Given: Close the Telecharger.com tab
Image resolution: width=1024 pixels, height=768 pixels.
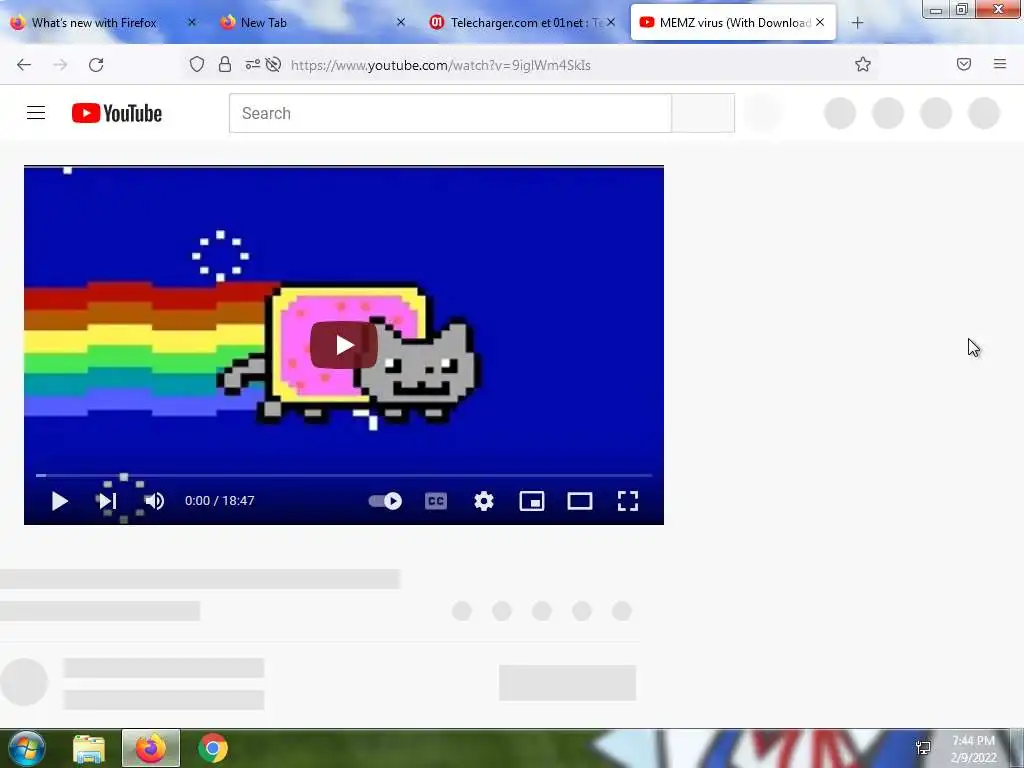Looking at the screenshot, I should (611, 22).
